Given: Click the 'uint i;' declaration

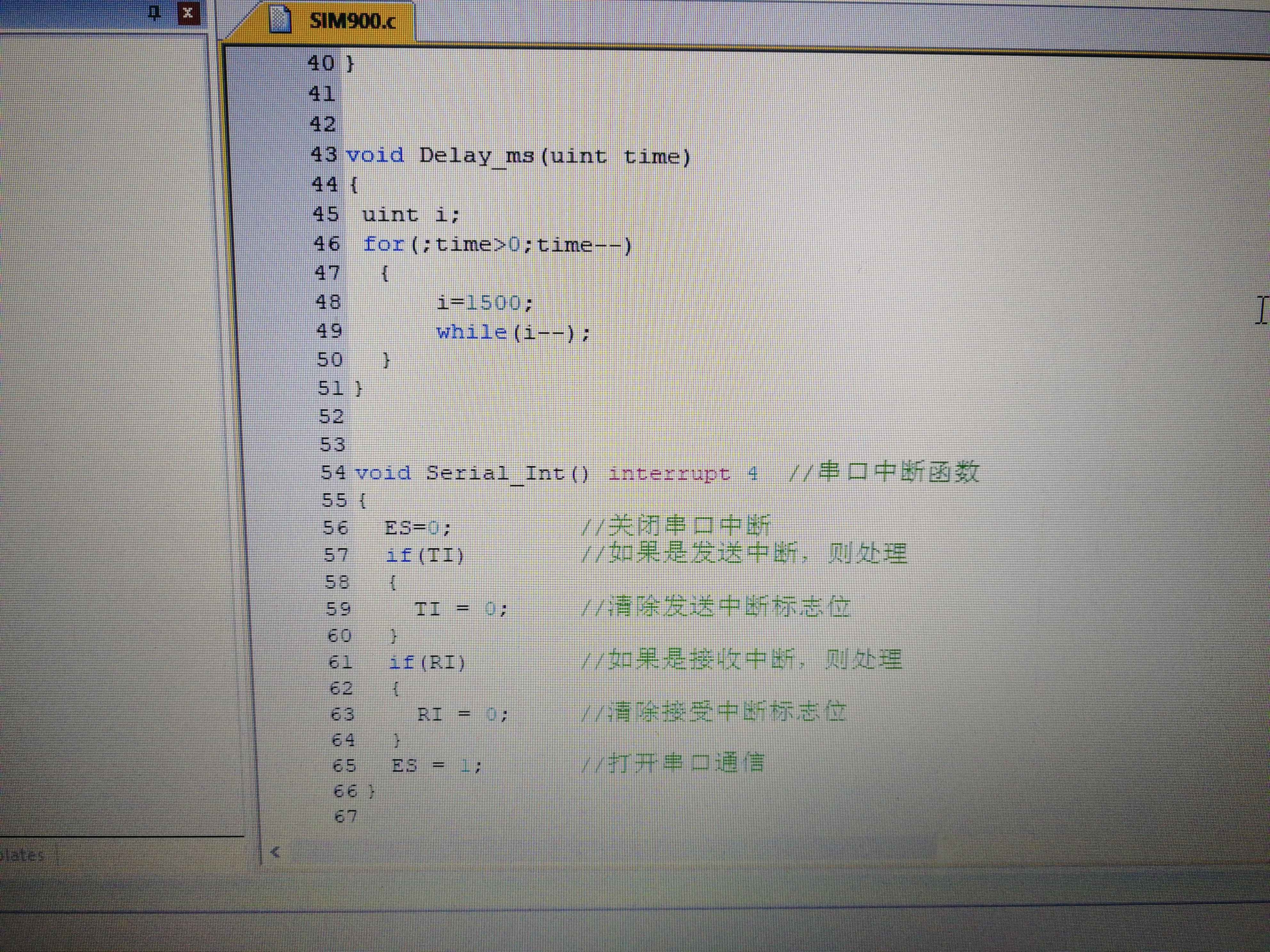Looking at the screenshot, I should pos(411,215).
